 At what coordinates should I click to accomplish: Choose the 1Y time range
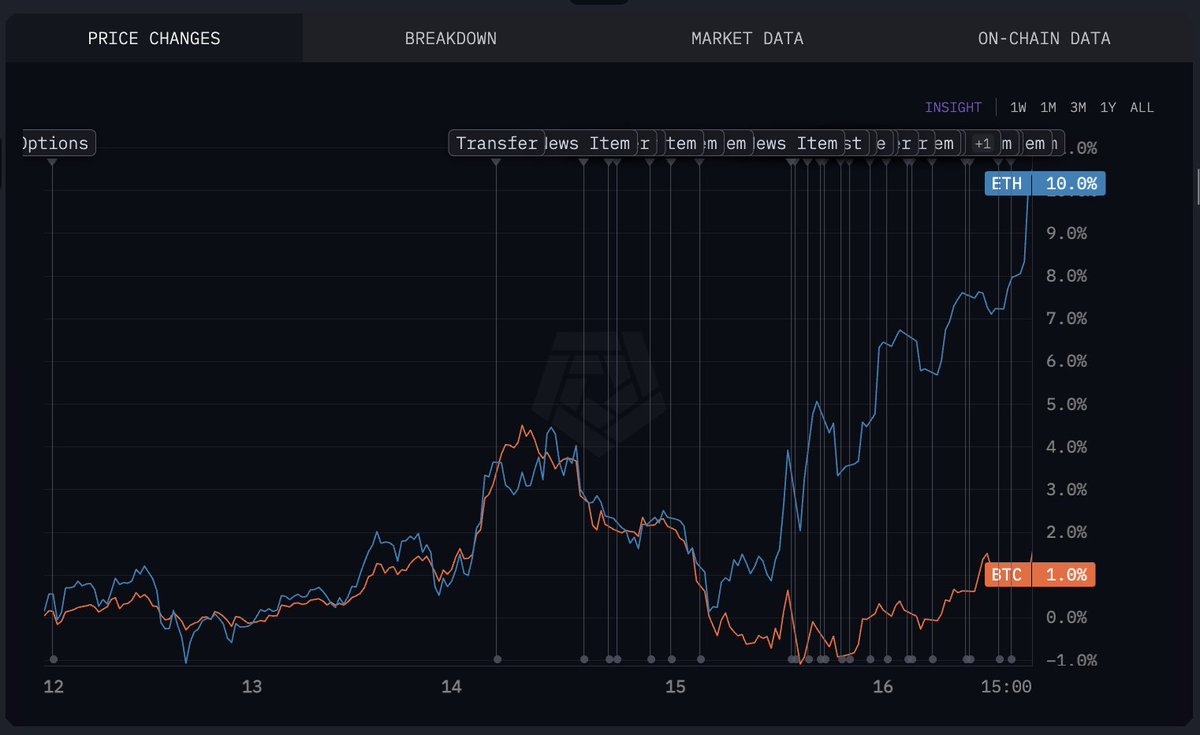[1108, 107]
